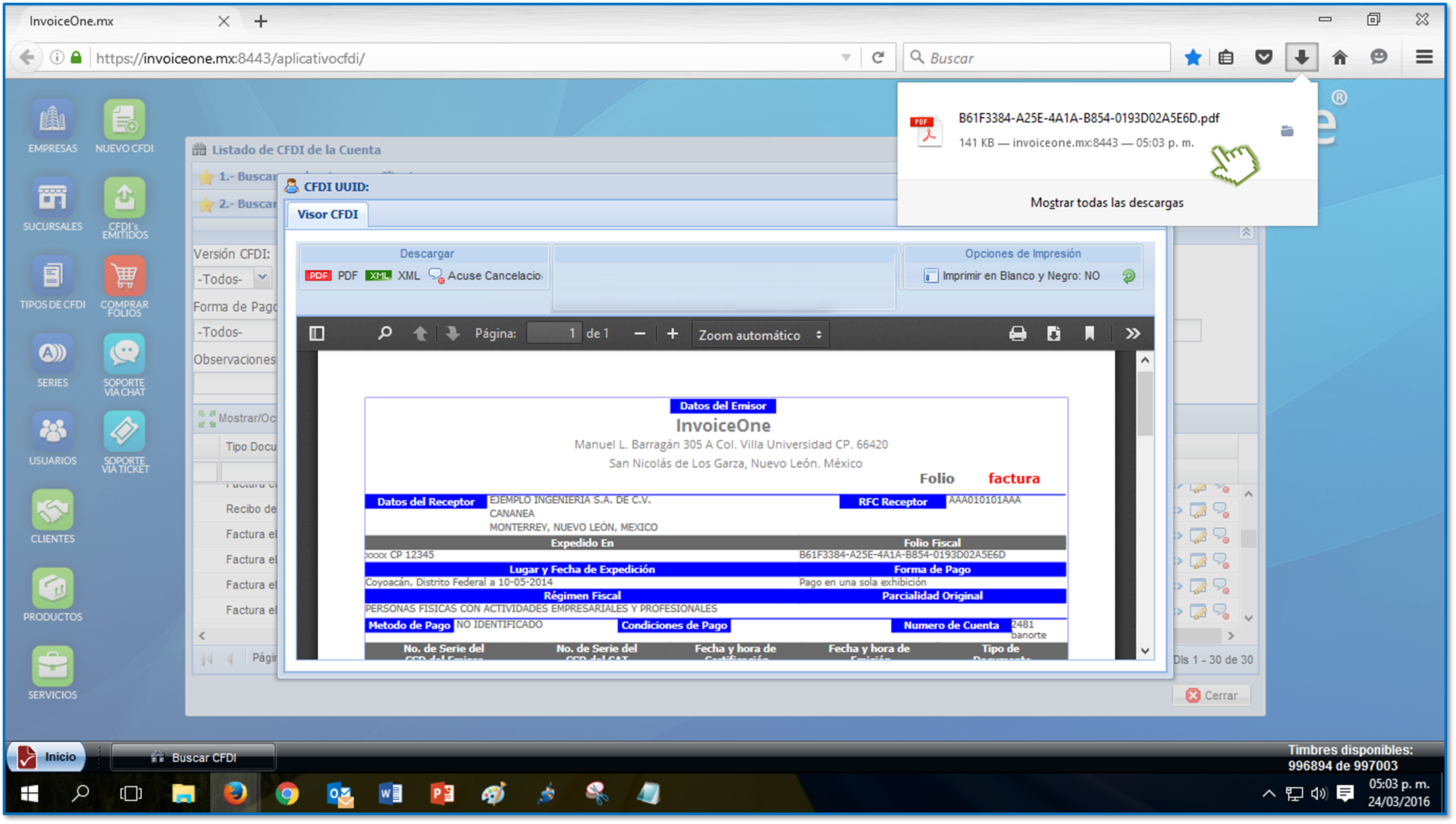
Task: Download the CFDI as PDF
Action: coord(331,276)
